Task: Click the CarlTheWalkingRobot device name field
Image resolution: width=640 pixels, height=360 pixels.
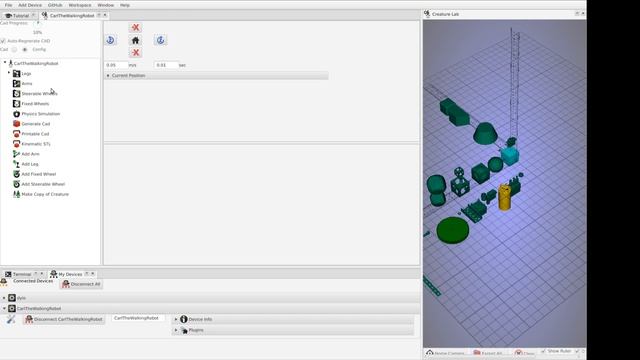Action: pos(138,318)
